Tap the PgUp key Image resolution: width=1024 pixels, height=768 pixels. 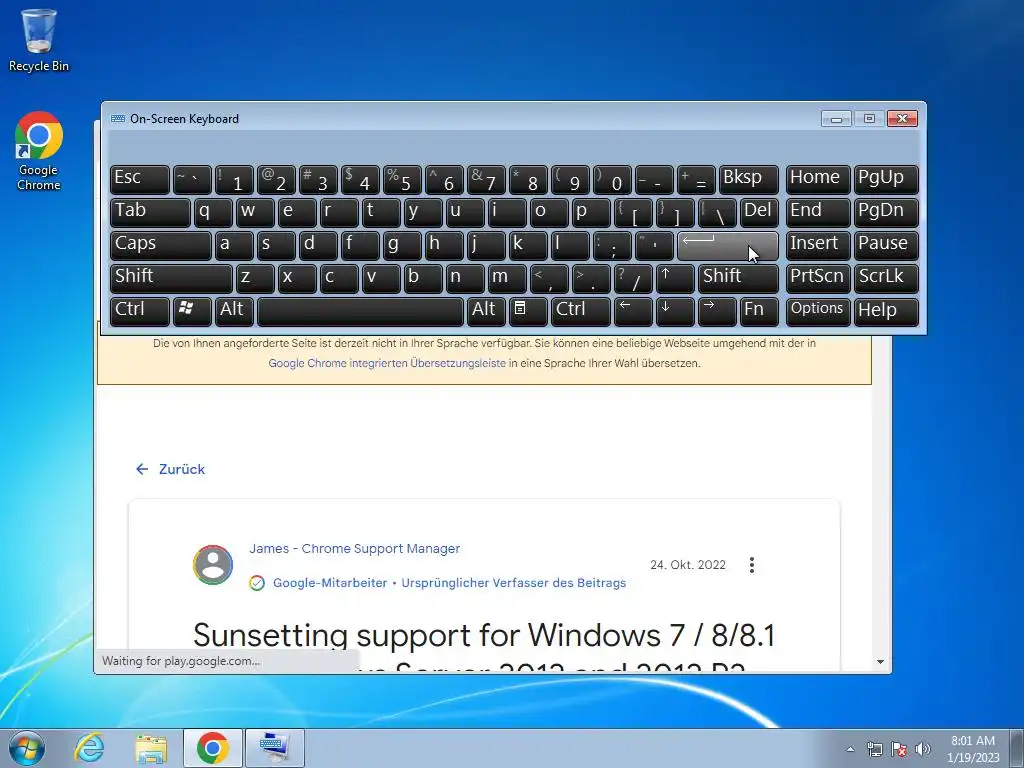(886, 180)
